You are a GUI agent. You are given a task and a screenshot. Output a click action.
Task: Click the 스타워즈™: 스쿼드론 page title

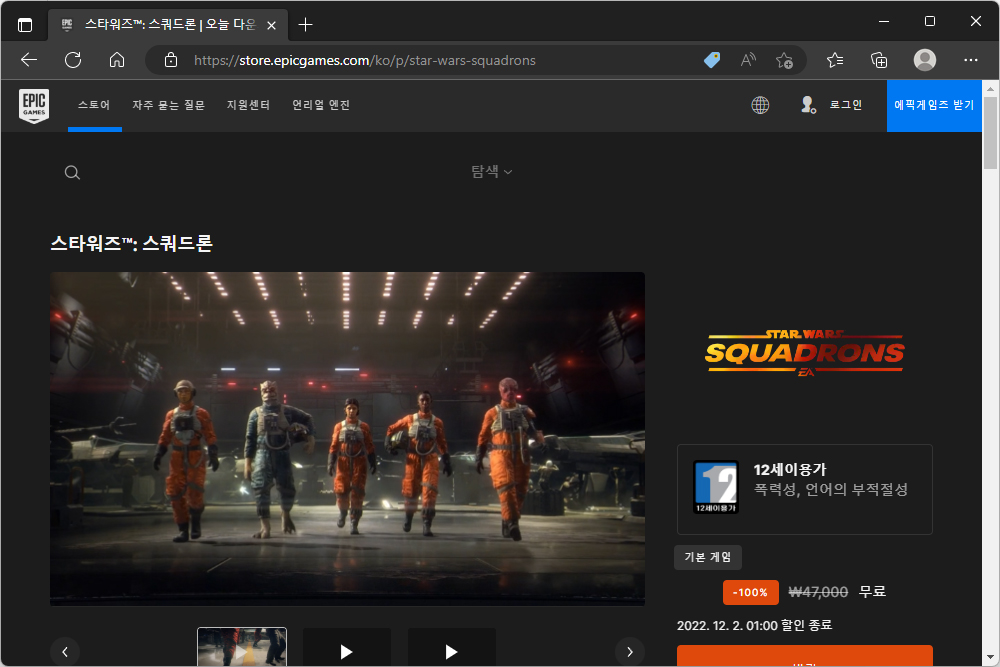pos(131,244)
